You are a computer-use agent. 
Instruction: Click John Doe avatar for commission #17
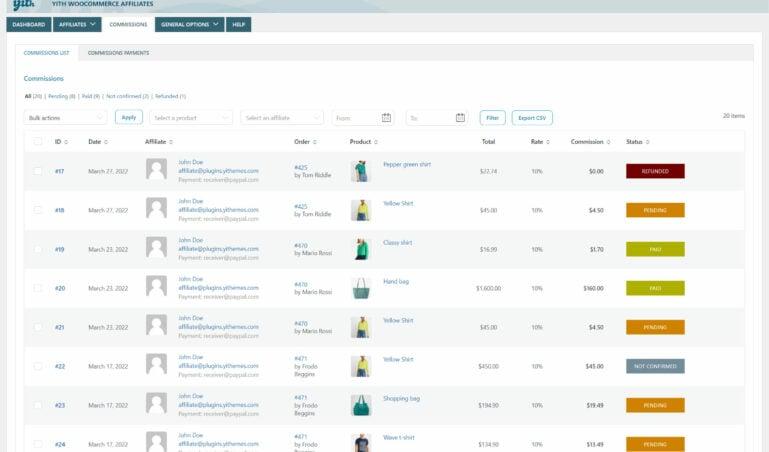click(156, 169)
